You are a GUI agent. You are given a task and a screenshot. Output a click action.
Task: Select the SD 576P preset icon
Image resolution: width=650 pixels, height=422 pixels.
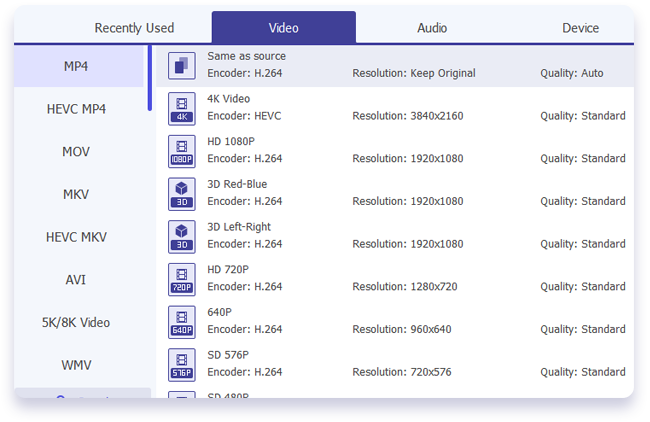[x=181, y=365]
